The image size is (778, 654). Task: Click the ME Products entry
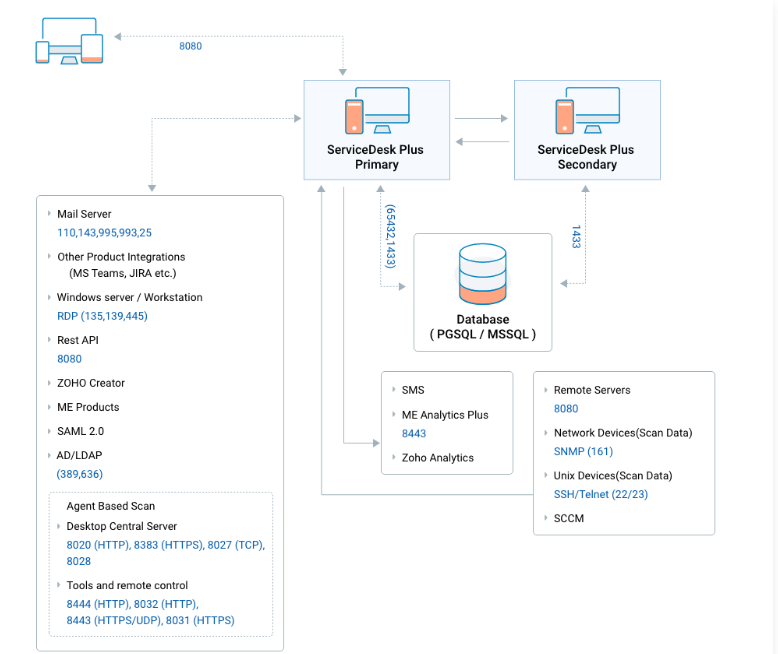[88, 407]
